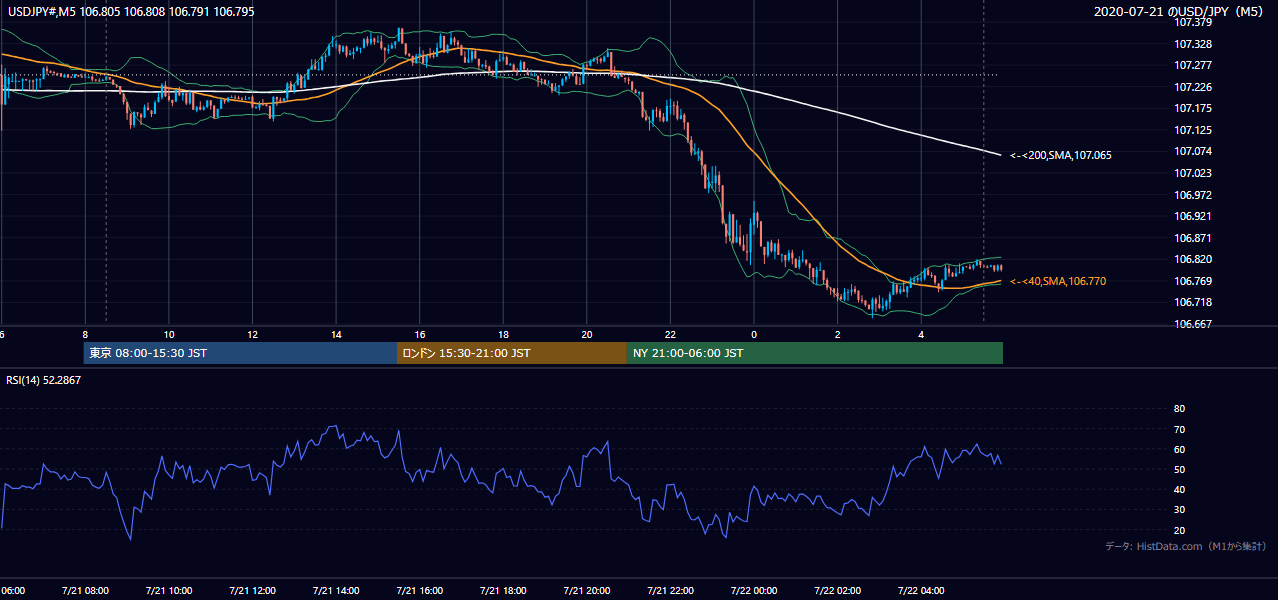Click price axis value 107.074
The width and height of the screenshot is (1278, 600).
coord(1193,151)
